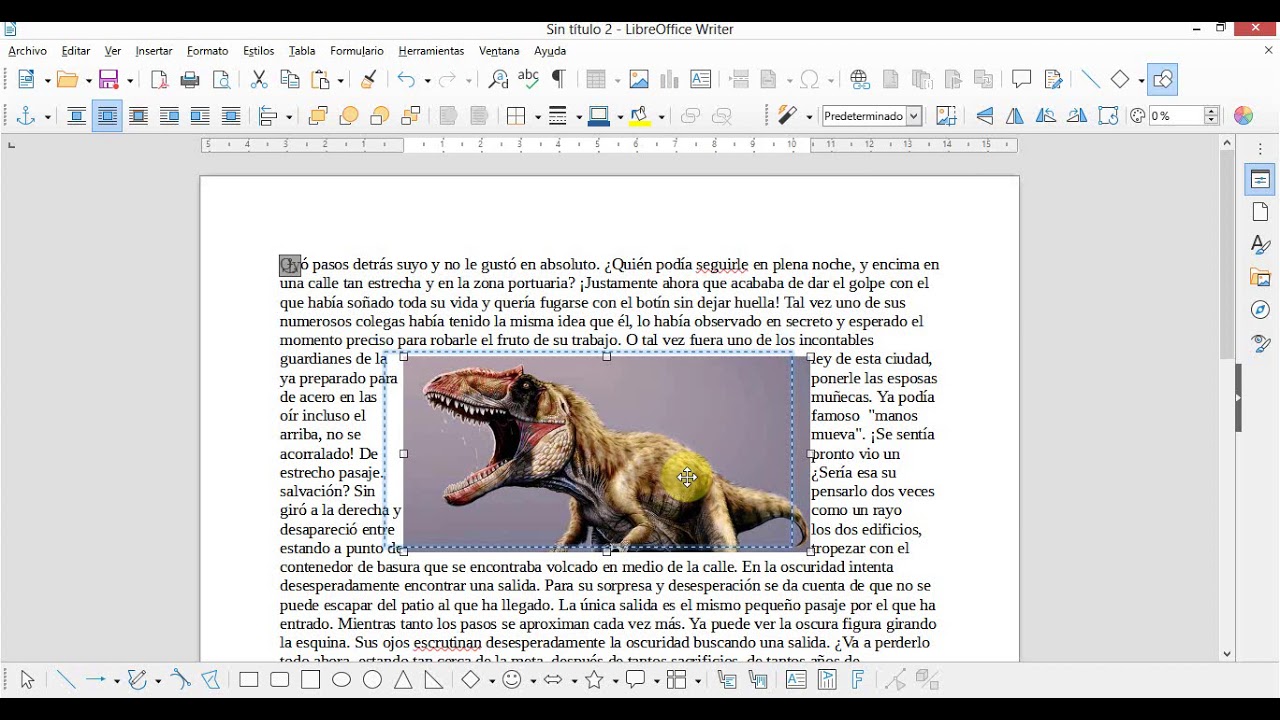
Task: Toggle print preview
Action: tap(221, 80)
